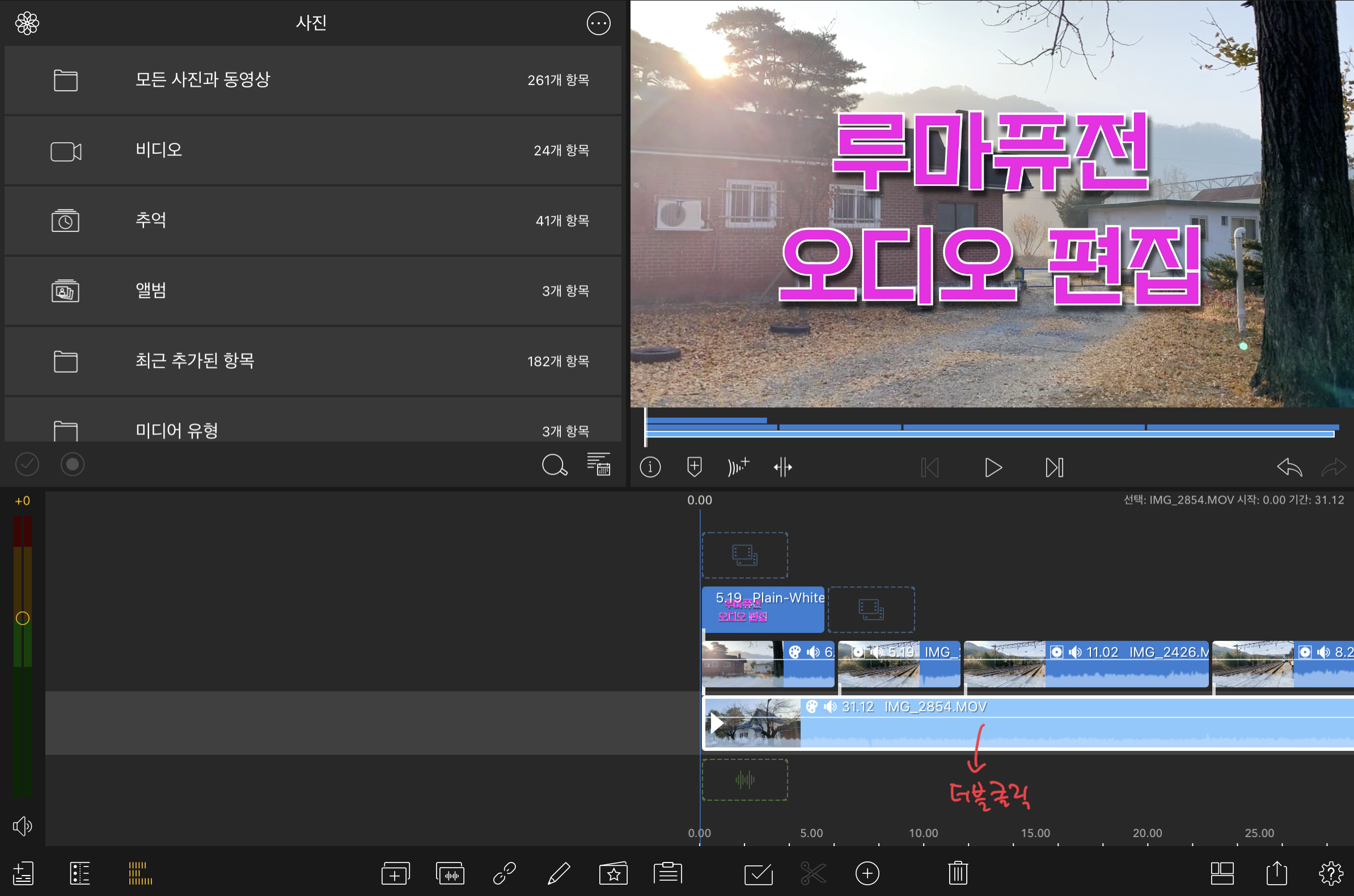
Task: Open 최근 추가된 항목 folder
Action: coord(312,361)
